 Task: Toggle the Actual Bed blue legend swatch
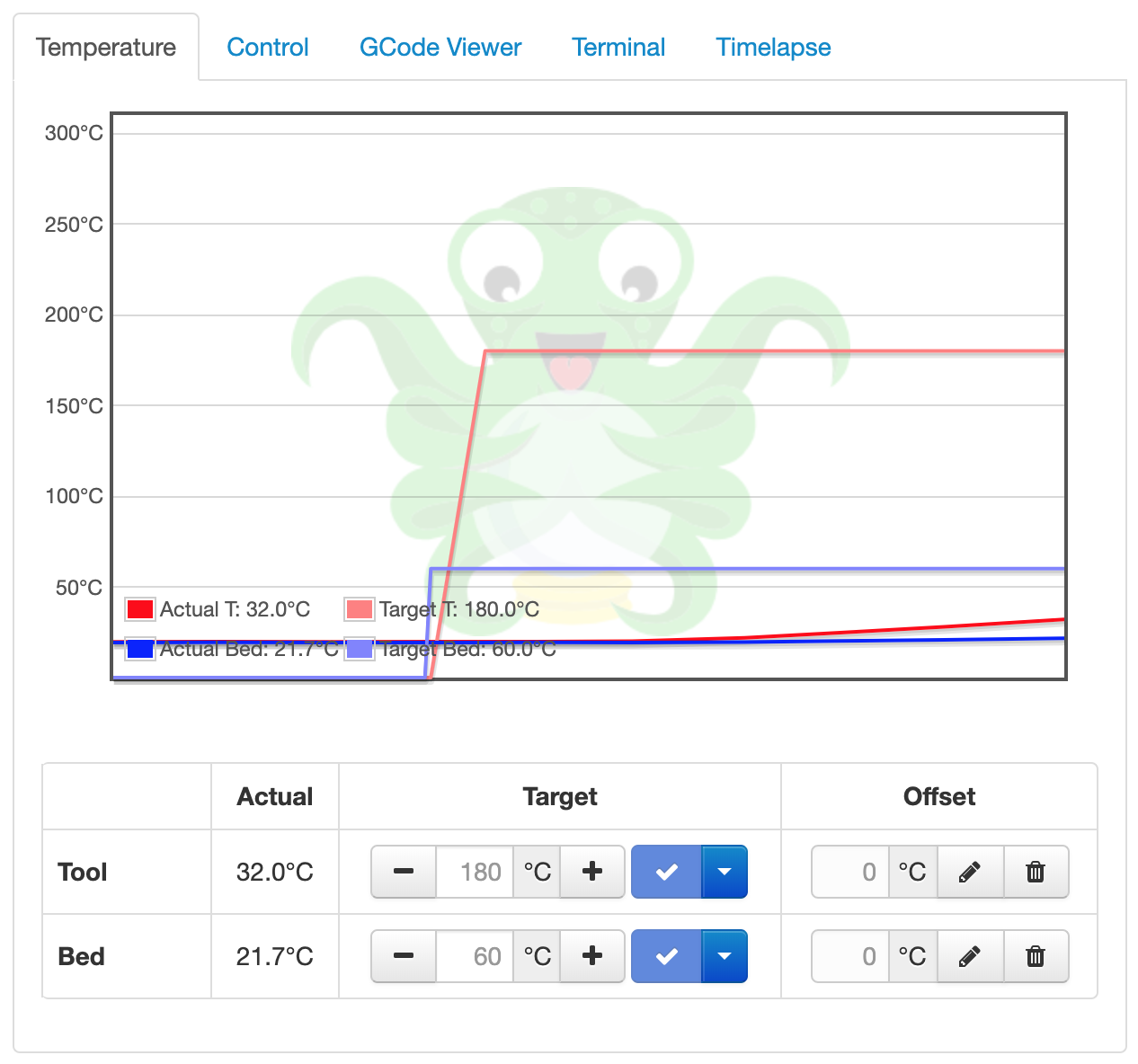point(140,649)
